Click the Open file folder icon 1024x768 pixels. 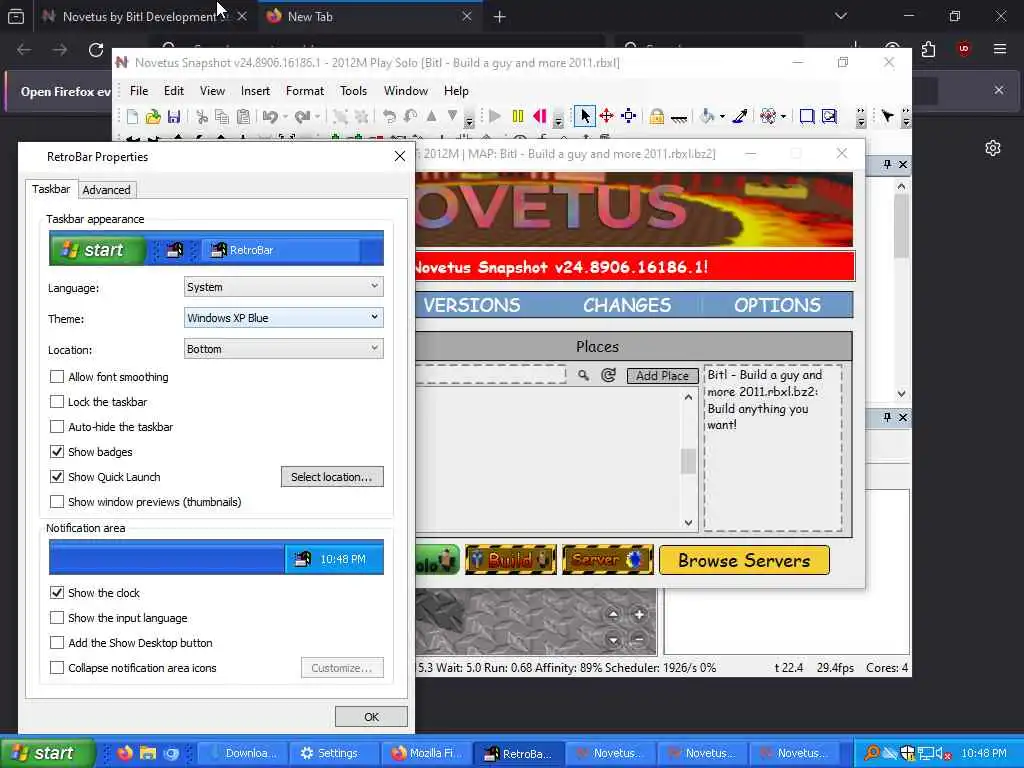(153, 117)
